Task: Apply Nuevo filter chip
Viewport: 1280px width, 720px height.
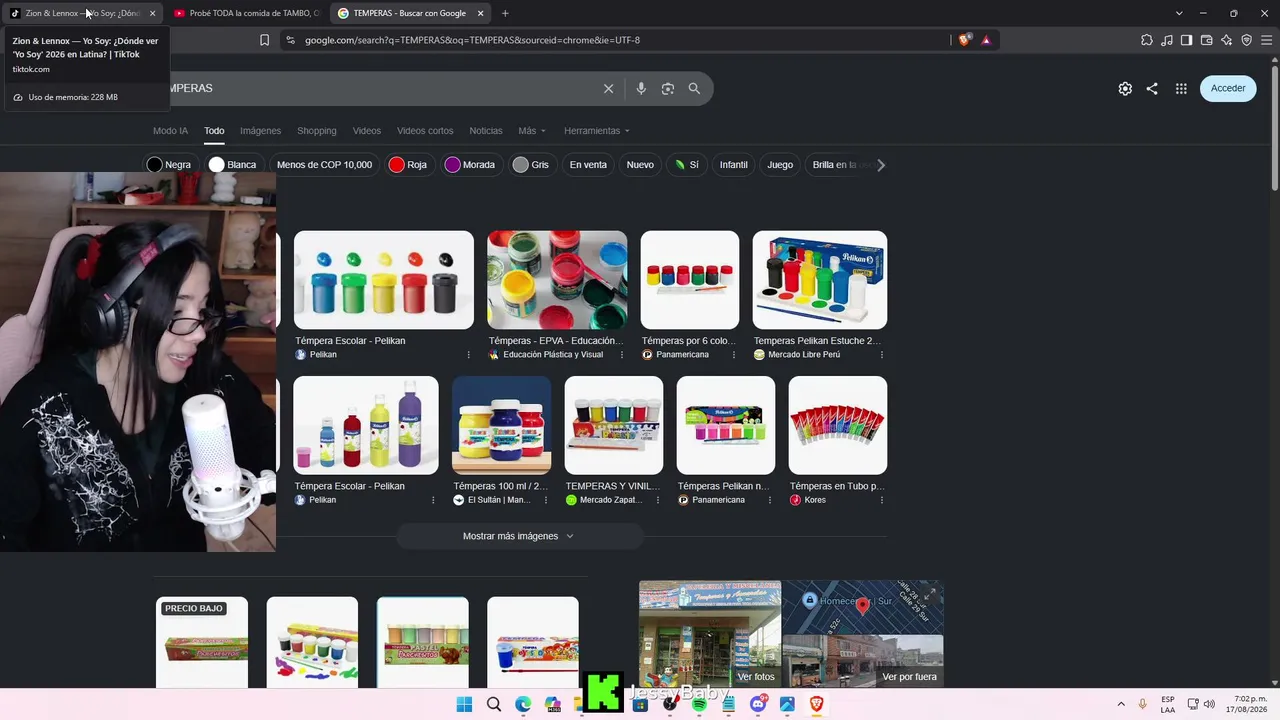Action: pos(640,165)
